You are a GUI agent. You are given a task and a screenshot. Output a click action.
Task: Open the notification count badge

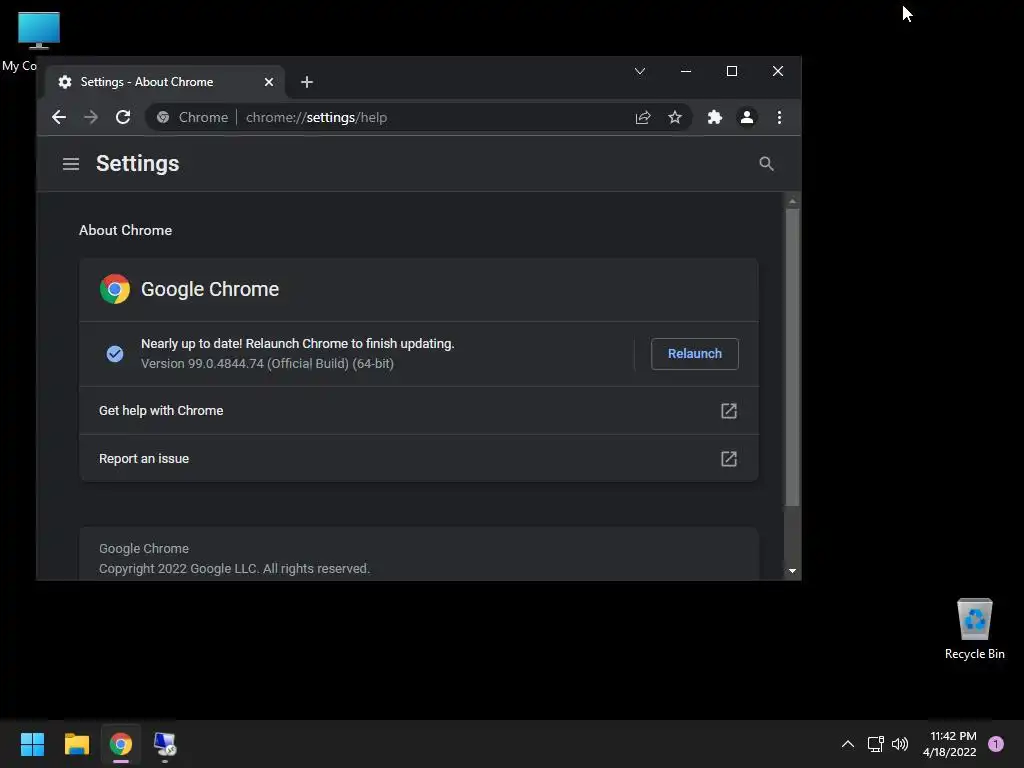996,744
